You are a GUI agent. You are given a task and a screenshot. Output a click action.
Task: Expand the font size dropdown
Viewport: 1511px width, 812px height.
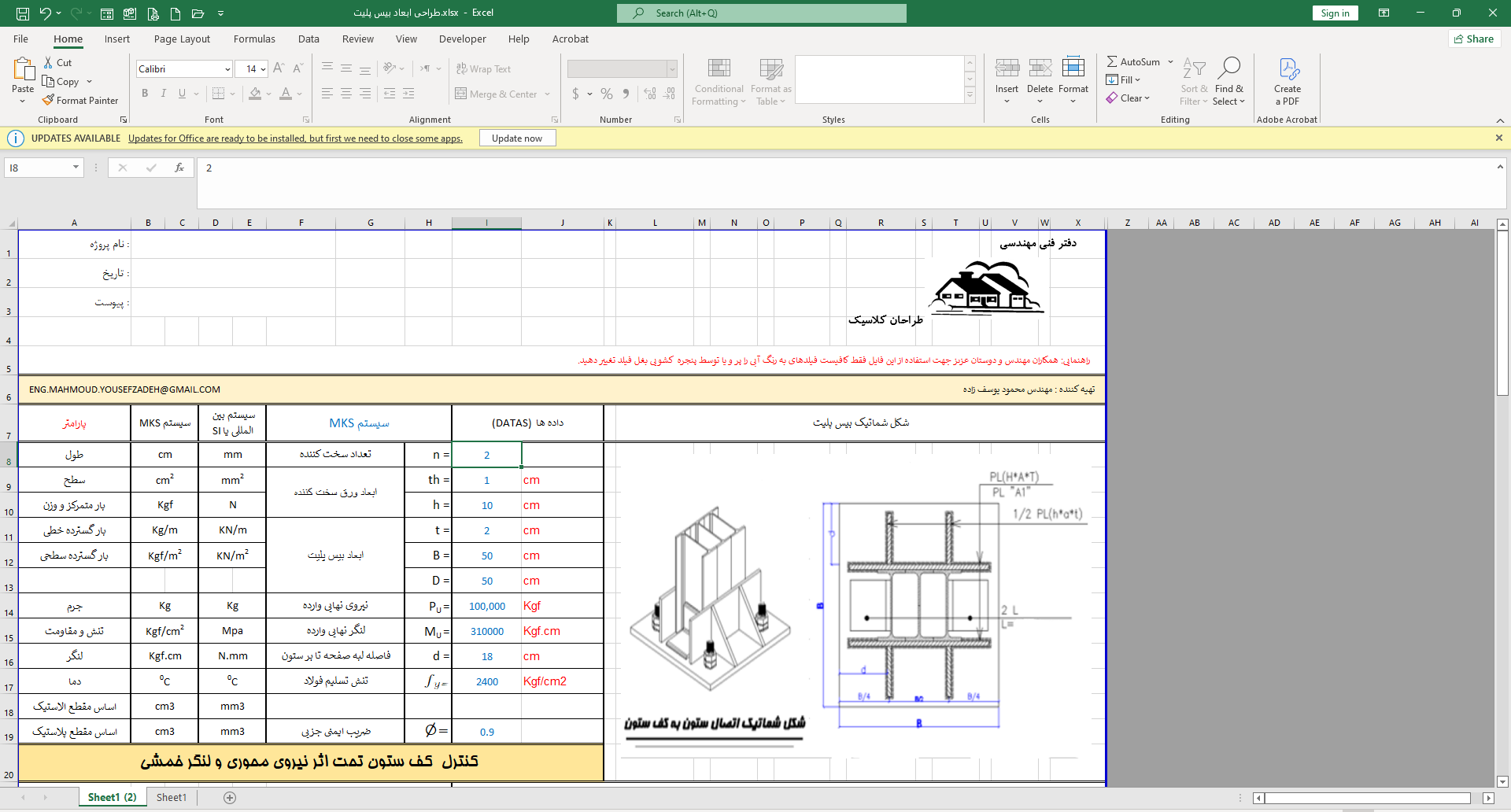(263, 69)
